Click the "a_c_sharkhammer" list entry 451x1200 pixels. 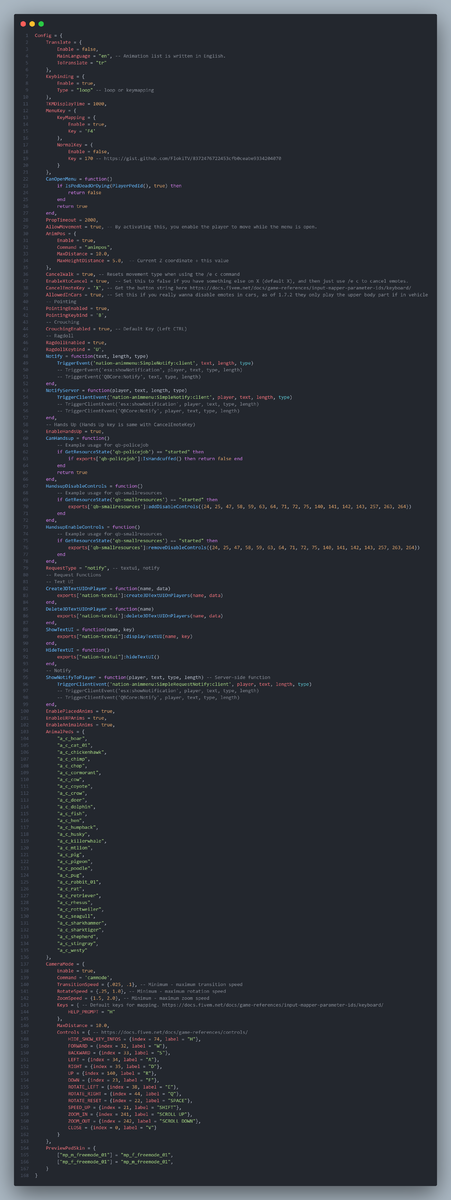(82, 923)
